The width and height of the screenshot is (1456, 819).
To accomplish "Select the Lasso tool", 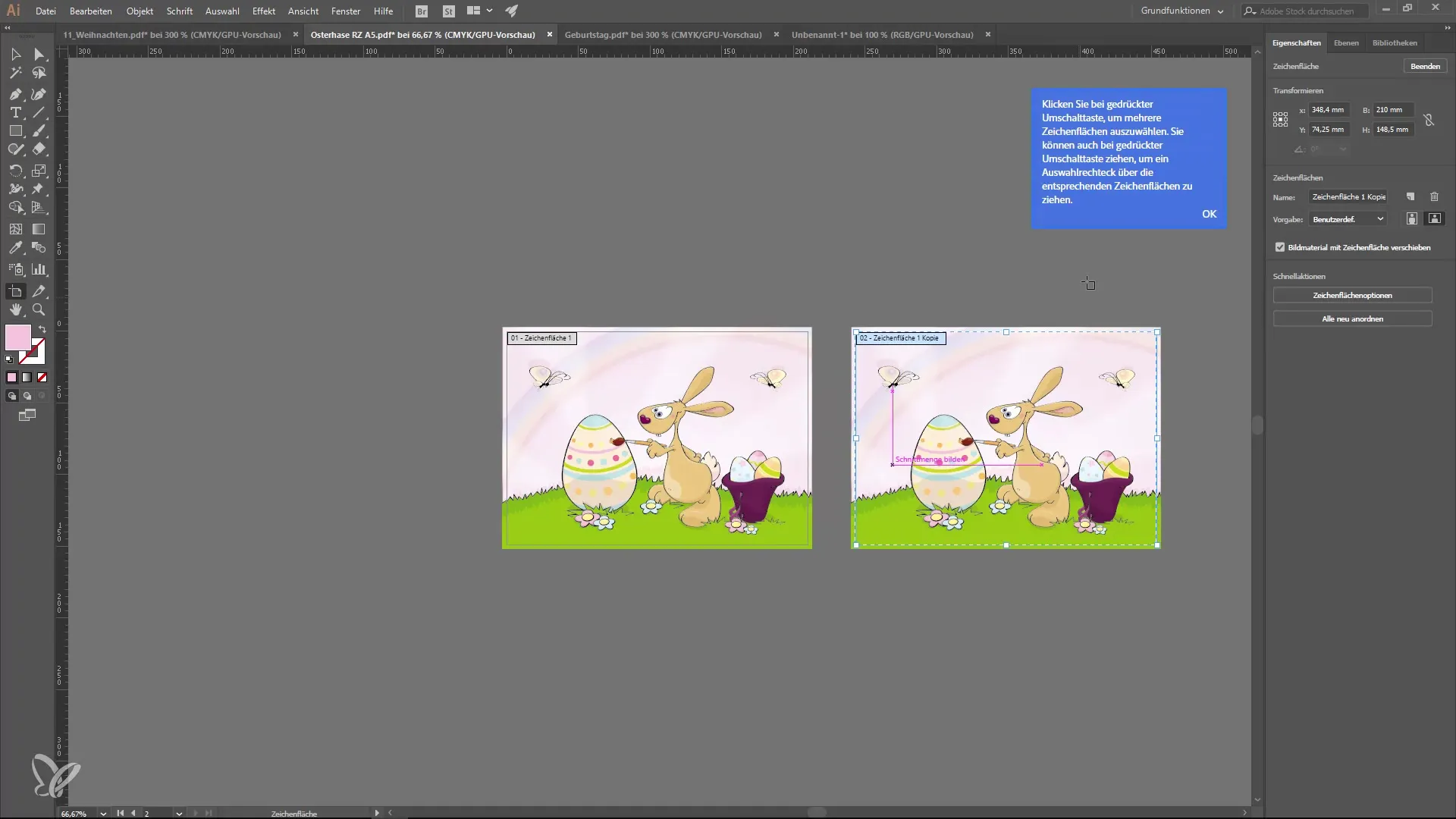I will pos(39,73).
